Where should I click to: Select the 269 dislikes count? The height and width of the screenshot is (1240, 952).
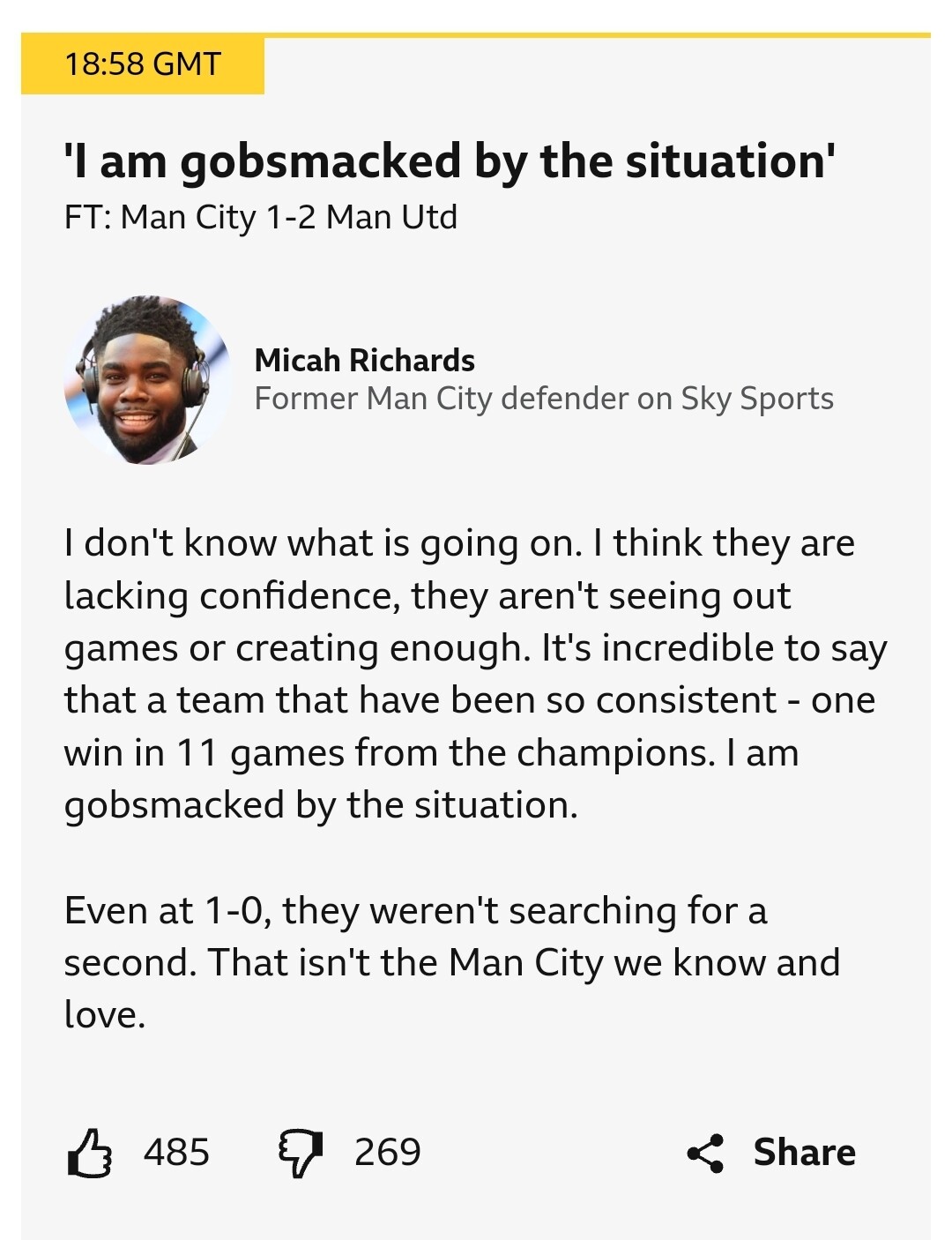[x=388, y=1153]
